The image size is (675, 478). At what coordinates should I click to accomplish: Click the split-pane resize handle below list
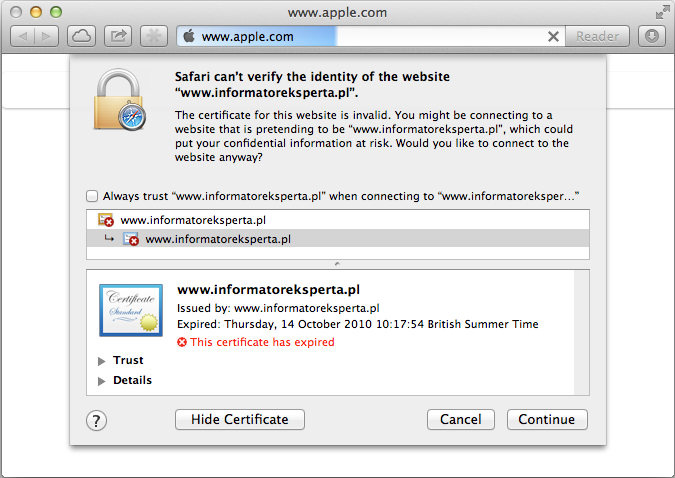[338, 264]
